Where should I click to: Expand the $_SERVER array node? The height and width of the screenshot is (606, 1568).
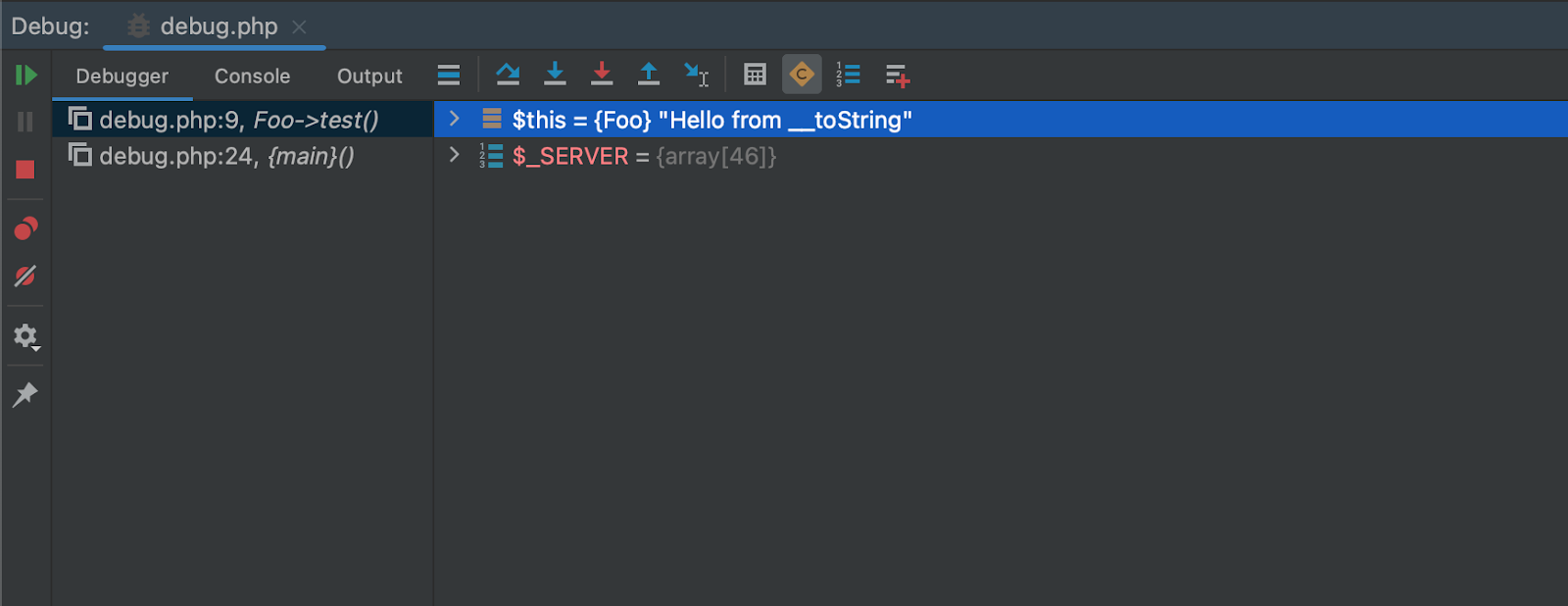click(454, 156)
